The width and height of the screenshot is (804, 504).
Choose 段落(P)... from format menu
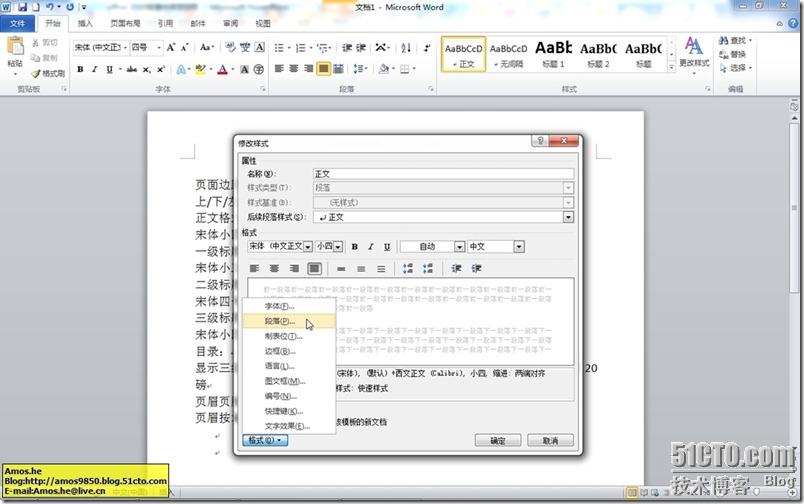(x=289, y=321)
